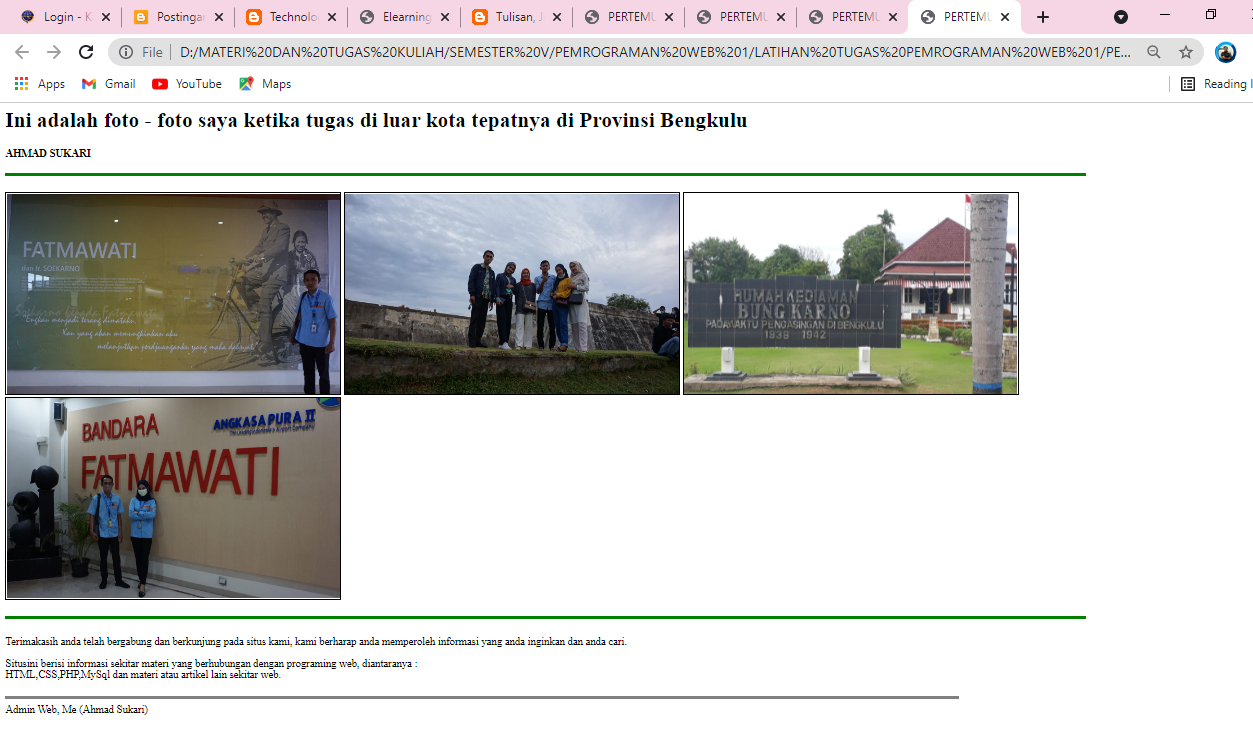Open Apps shortcut in bookmarks bar
The height and width of the screenshot is (749, 1253).
coord(40,84)
